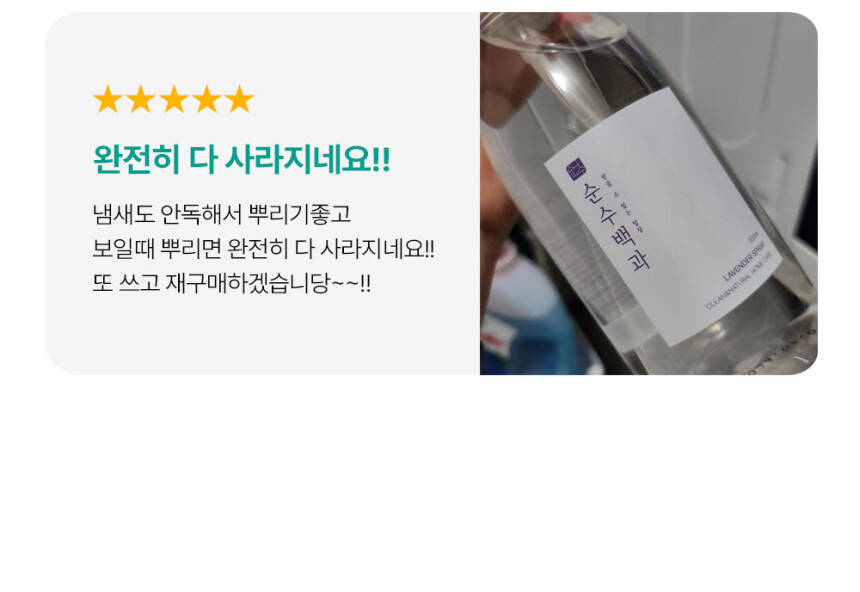This screenshot has height=592, width=860.
Task: Select the review line 냄새도 안독해서 뿌리기좋고
Action: pos(222,213)
